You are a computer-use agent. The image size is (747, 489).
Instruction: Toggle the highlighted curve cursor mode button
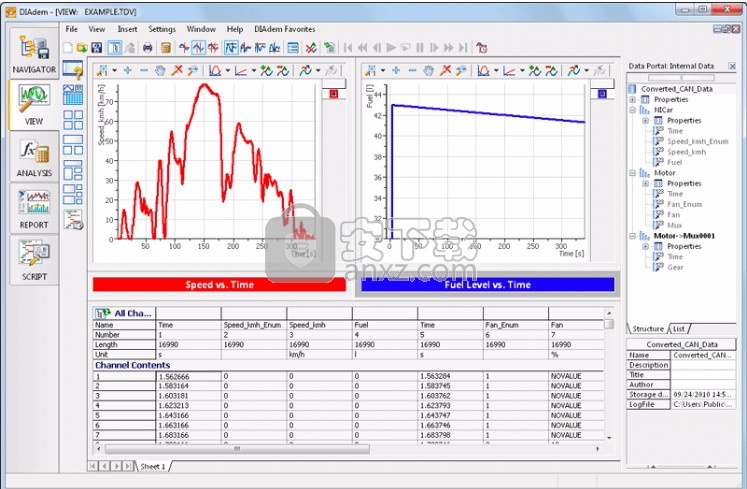231,48
